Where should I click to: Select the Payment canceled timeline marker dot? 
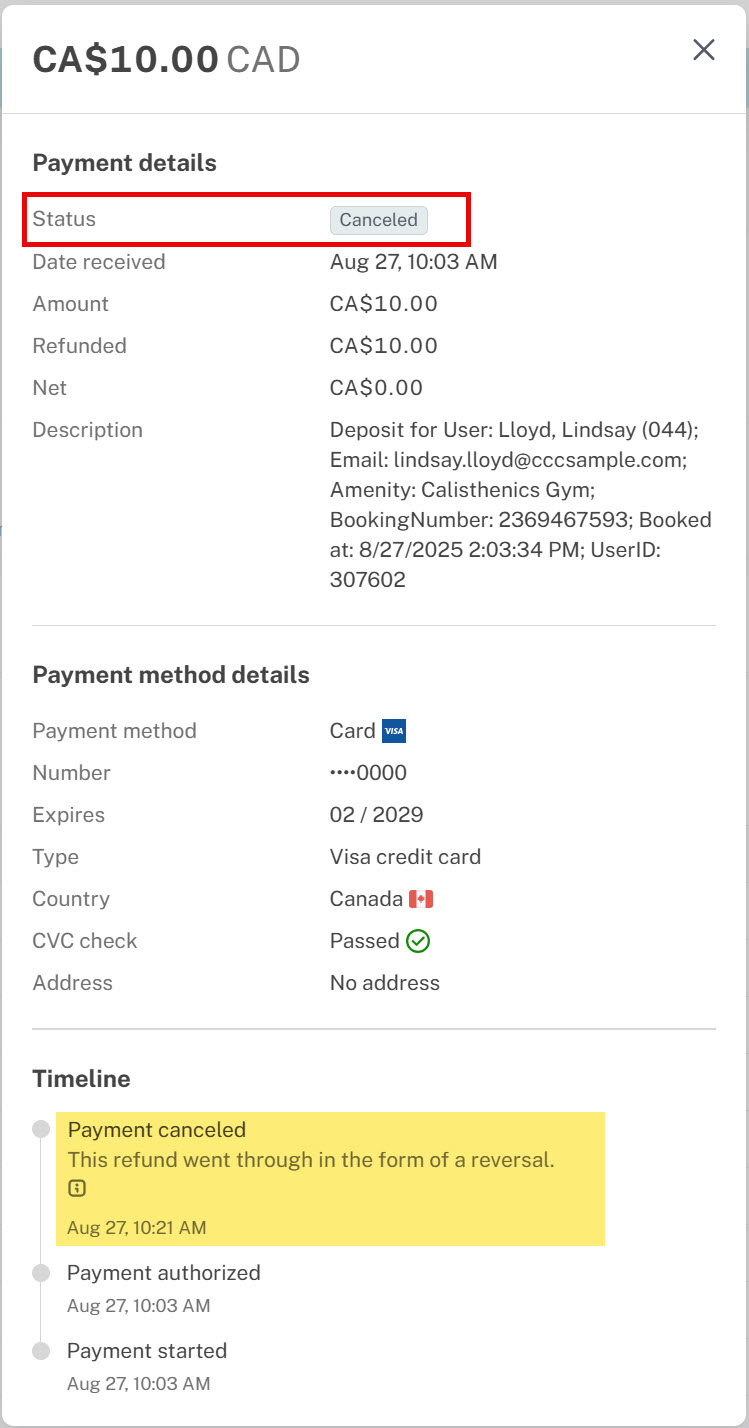(x=41, y=1129)
